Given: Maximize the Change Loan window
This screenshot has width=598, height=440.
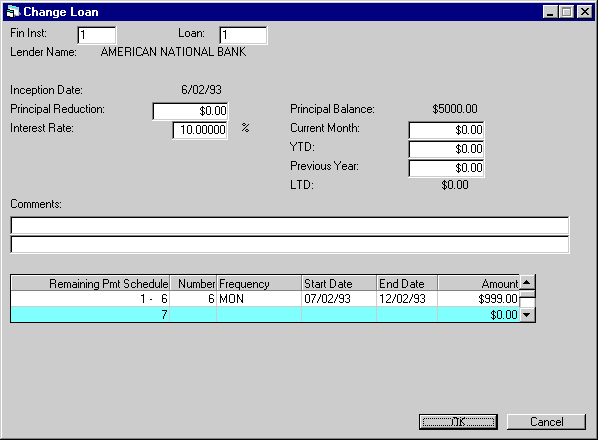Looking at the screenshot, I should click(x=567, y=12).
